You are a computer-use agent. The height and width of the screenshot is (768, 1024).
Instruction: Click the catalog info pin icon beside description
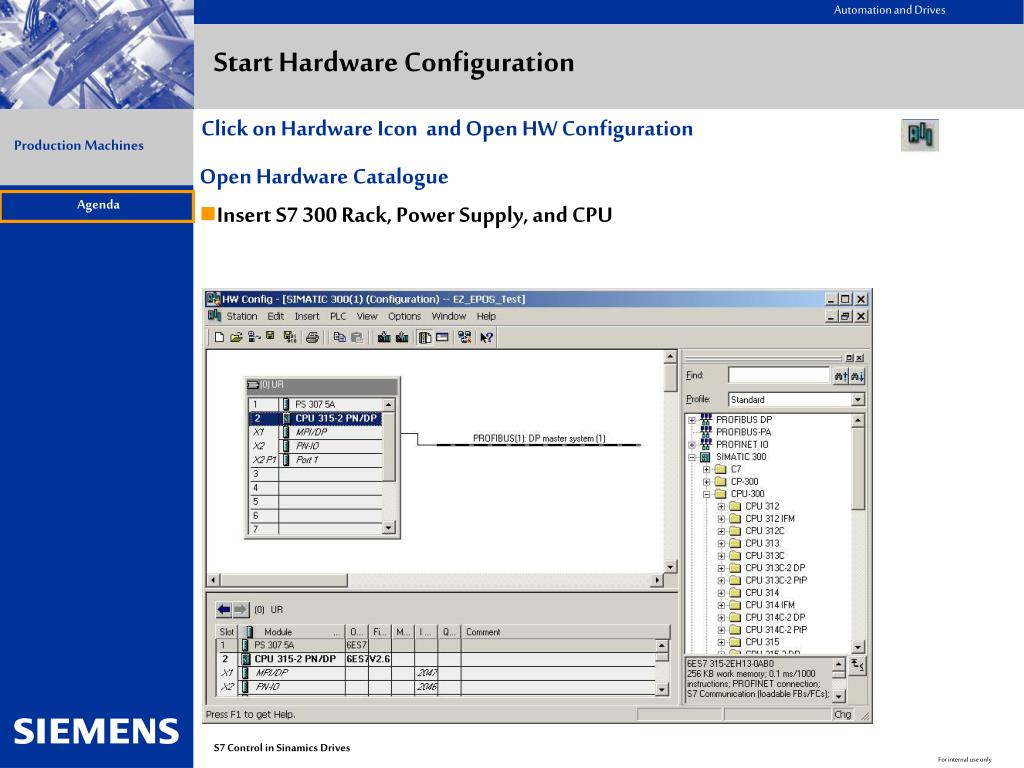point(857,666)
